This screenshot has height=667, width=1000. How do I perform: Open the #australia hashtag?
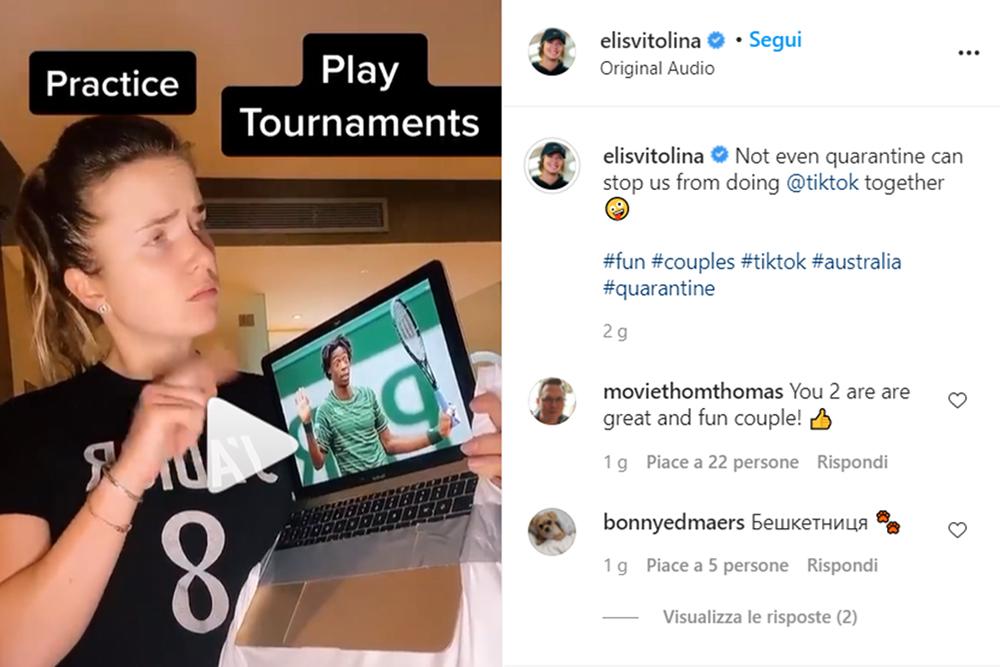(857, 261)
